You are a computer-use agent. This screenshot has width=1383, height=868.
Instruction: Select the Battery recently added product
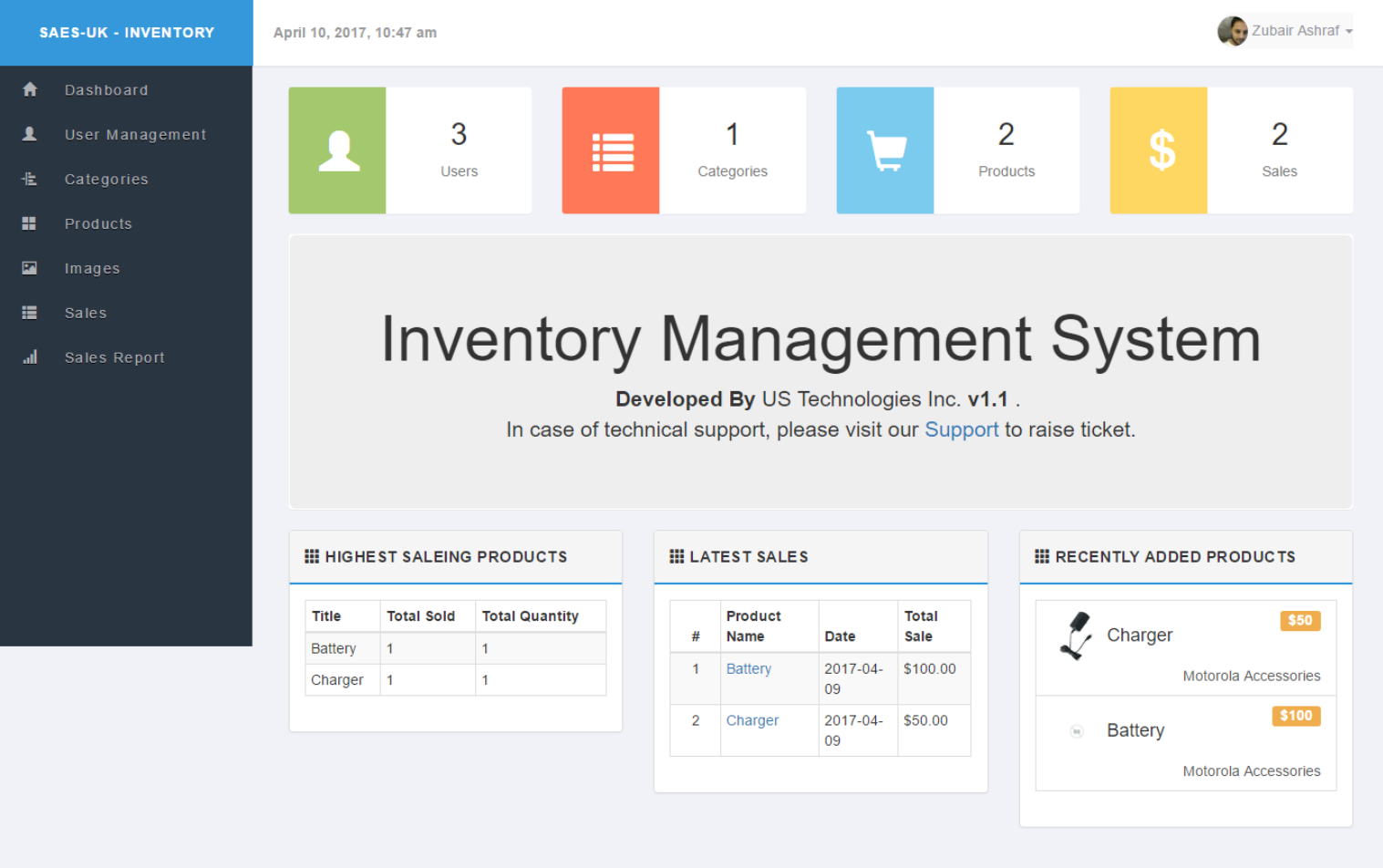(1135, 730)
